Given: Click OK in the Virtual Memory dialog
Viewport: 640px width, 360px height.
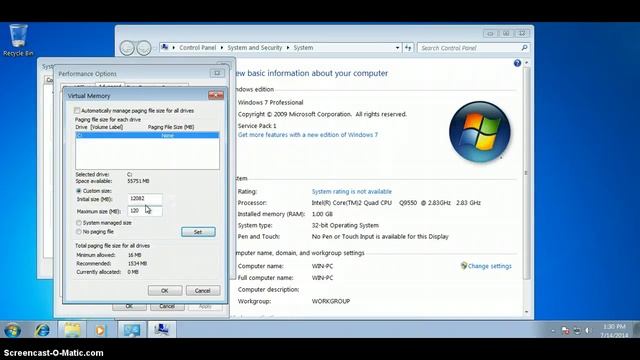Looking at the screenshot, I should coord(164,291).
